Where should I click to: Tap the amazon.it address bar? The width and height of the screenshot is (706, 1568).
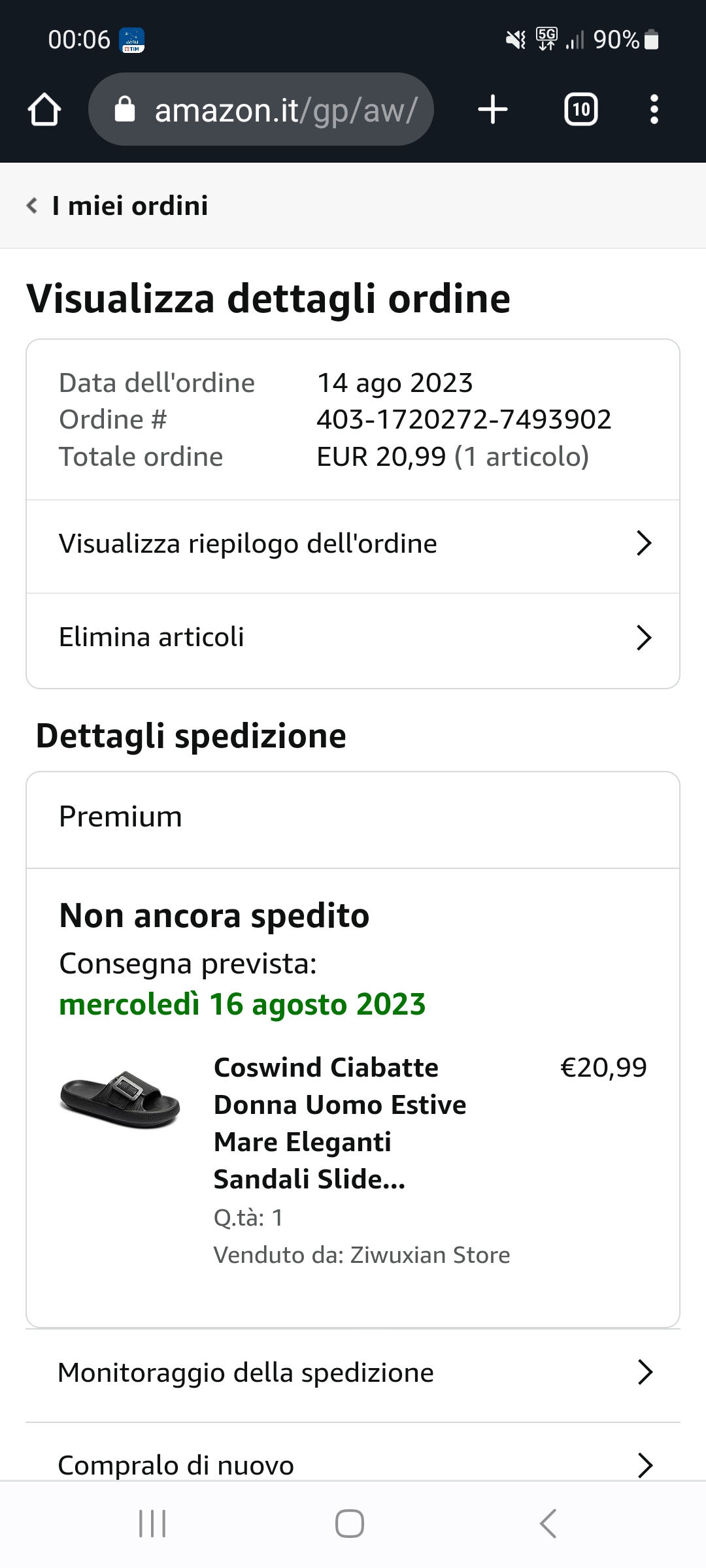pos(286,110)
